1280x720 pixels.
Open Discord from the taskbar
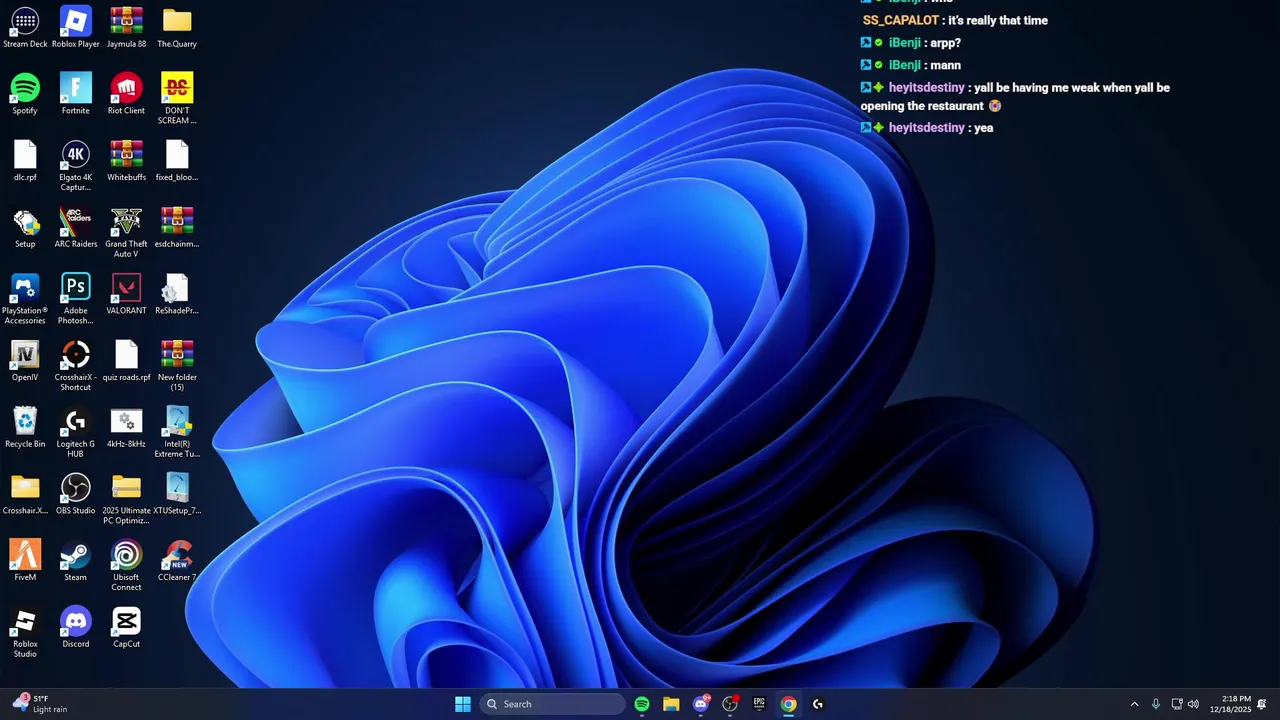point(701,704)
